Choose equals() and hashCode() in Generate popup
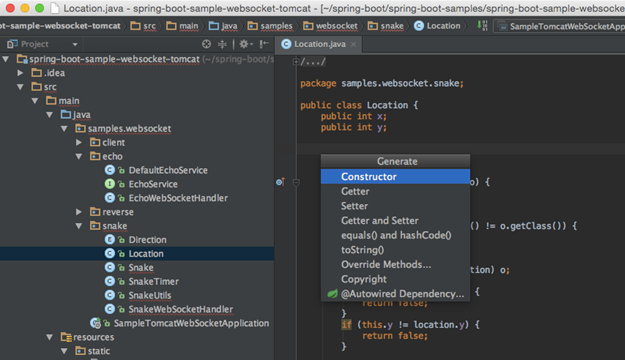Viewport: 625px width, 360px height. click(x=395, y=235)
